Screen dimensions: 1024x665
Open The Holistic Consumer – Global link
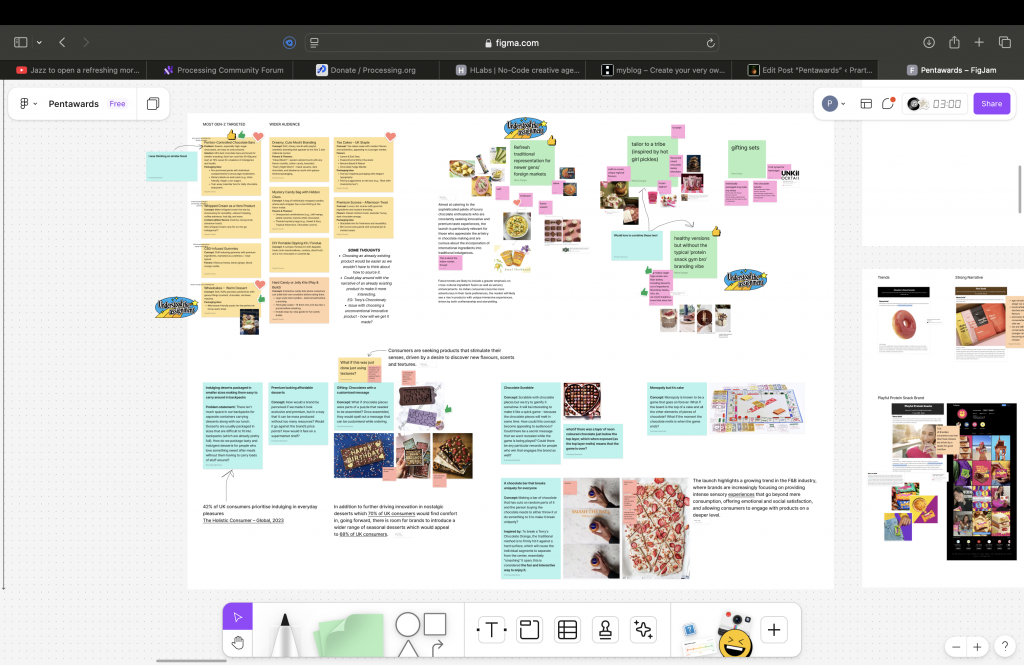(243, 521)
